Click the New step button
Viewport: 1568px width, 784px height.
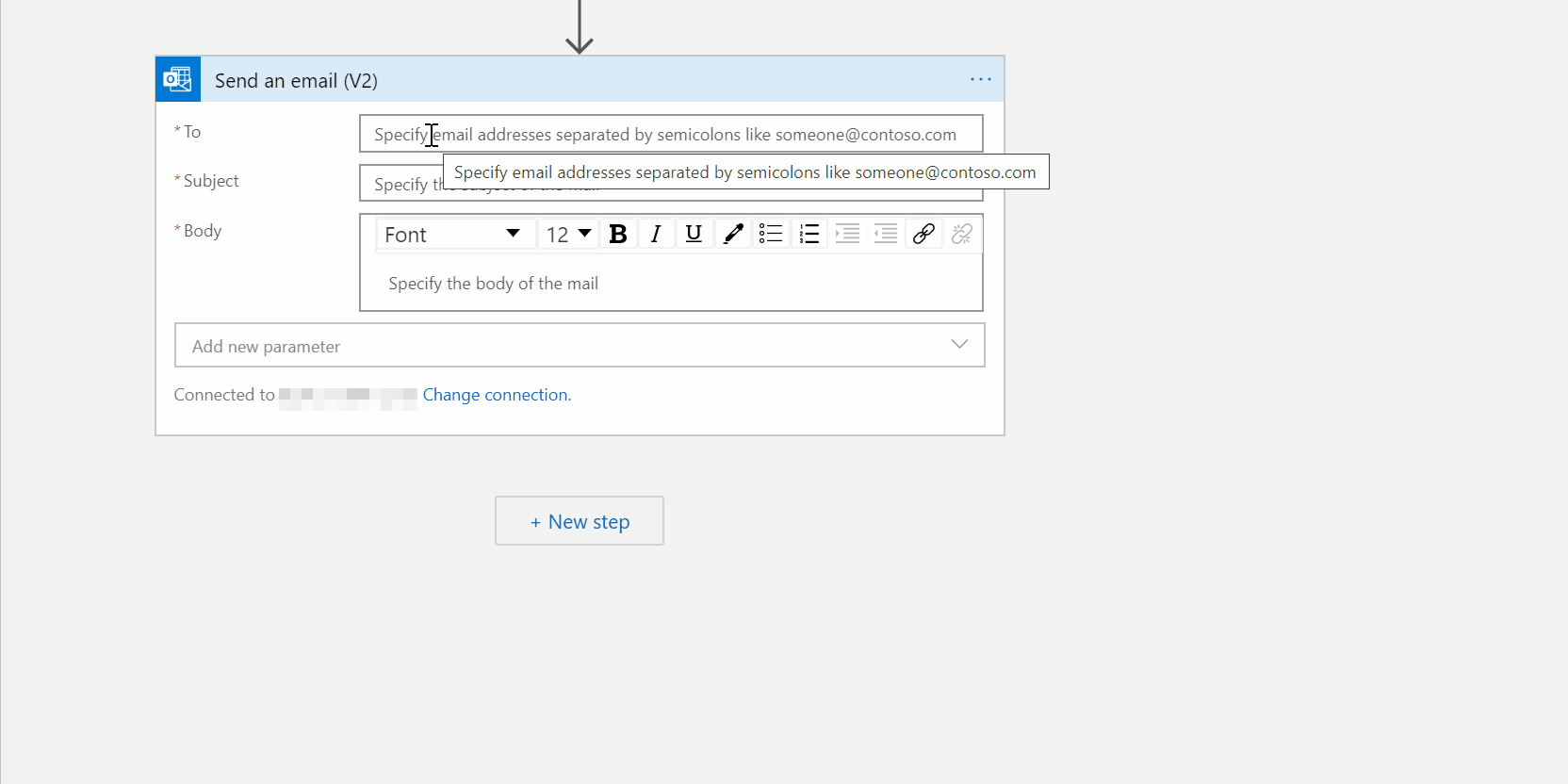tap(580, 521)
